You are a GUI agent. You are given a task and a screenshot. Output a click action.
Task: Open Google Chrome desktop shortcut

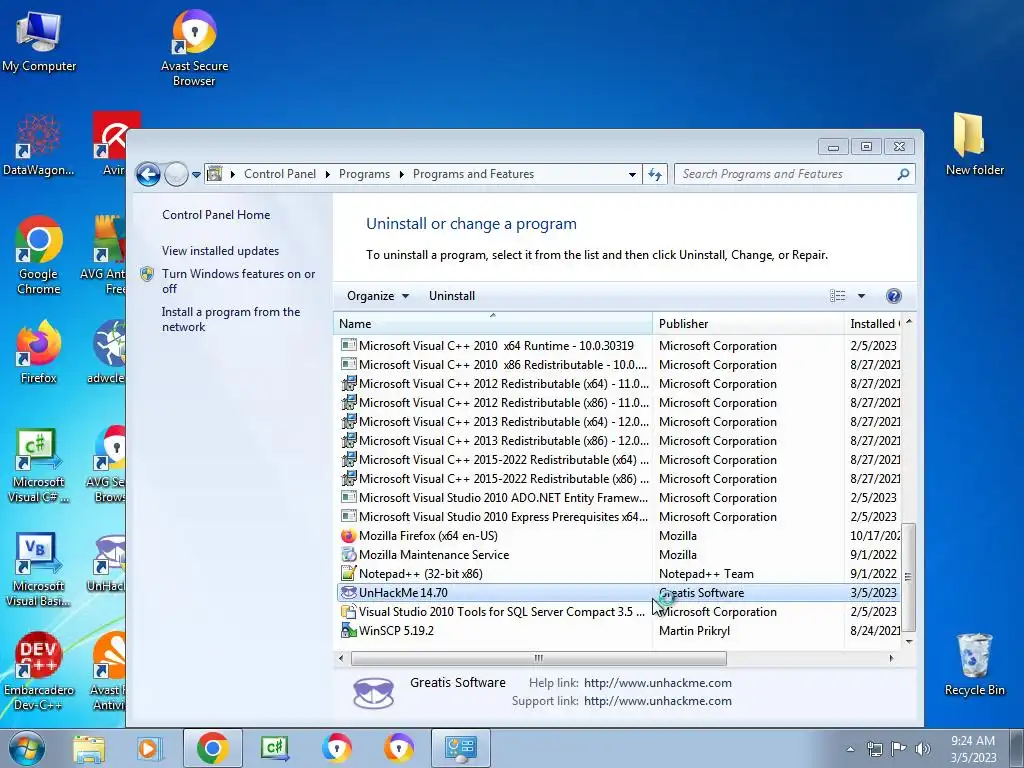tap(39, 255)
